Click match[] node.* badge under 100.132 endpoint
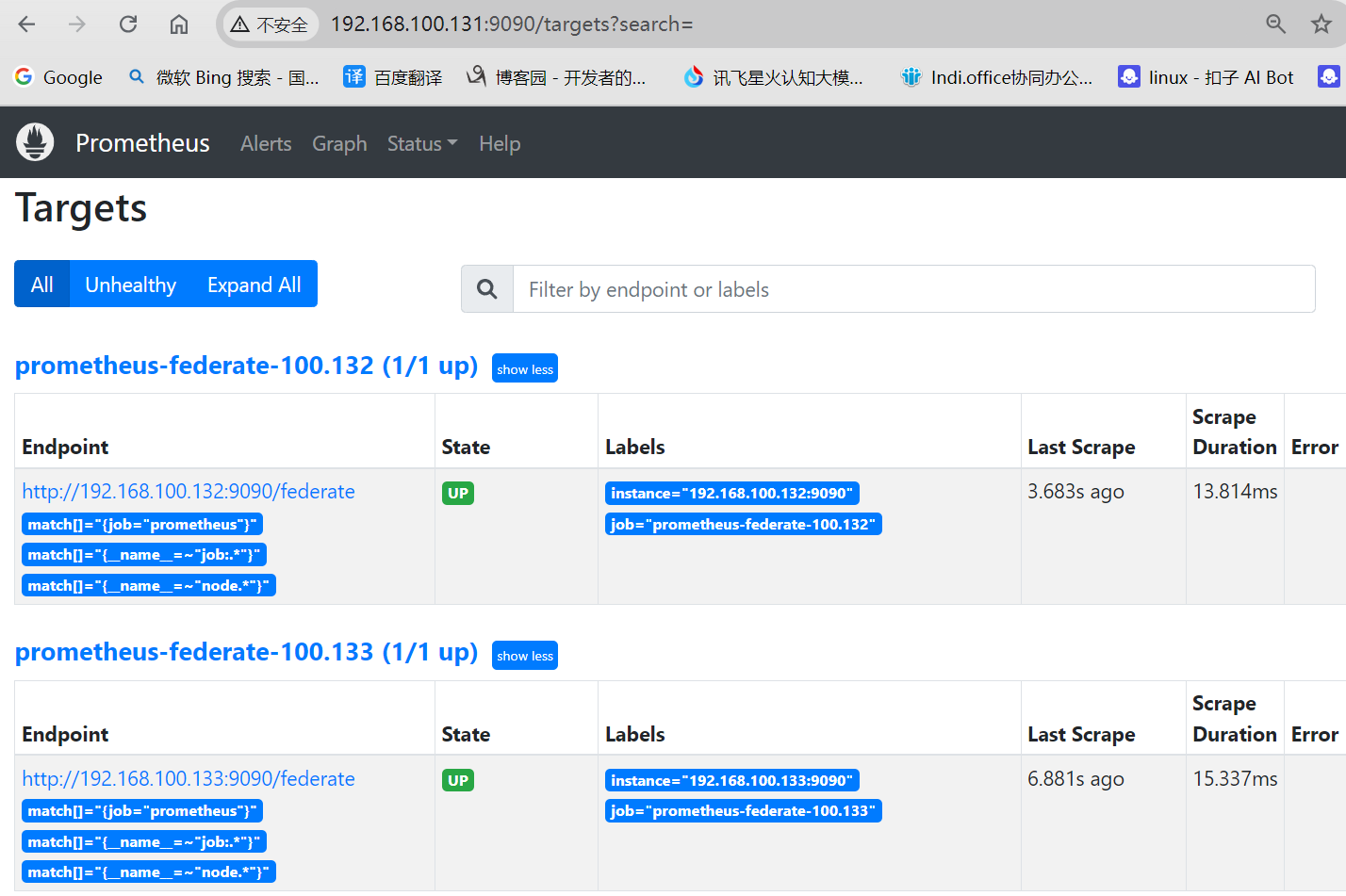The image size is (1346, 896). click(149, 586)
